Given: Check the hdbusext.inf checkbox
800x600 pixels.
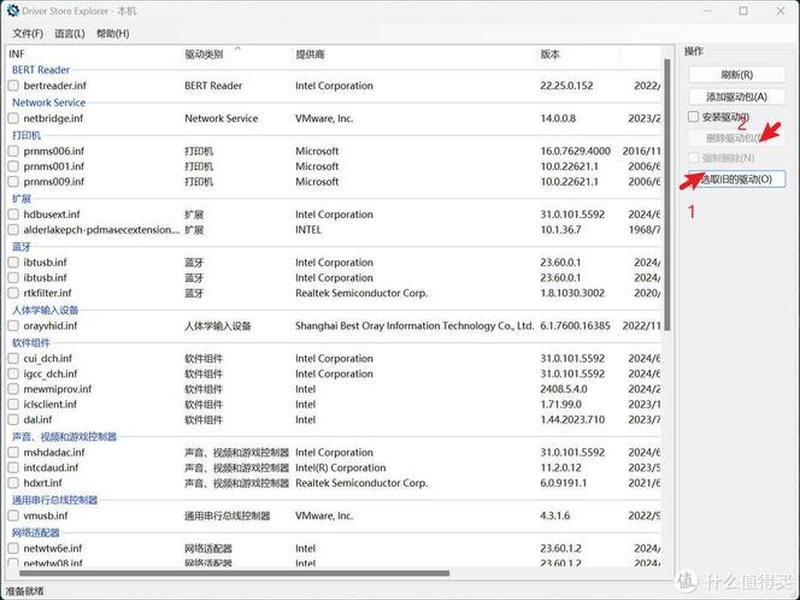Looking at the screenshot, I should coord(13,214).
